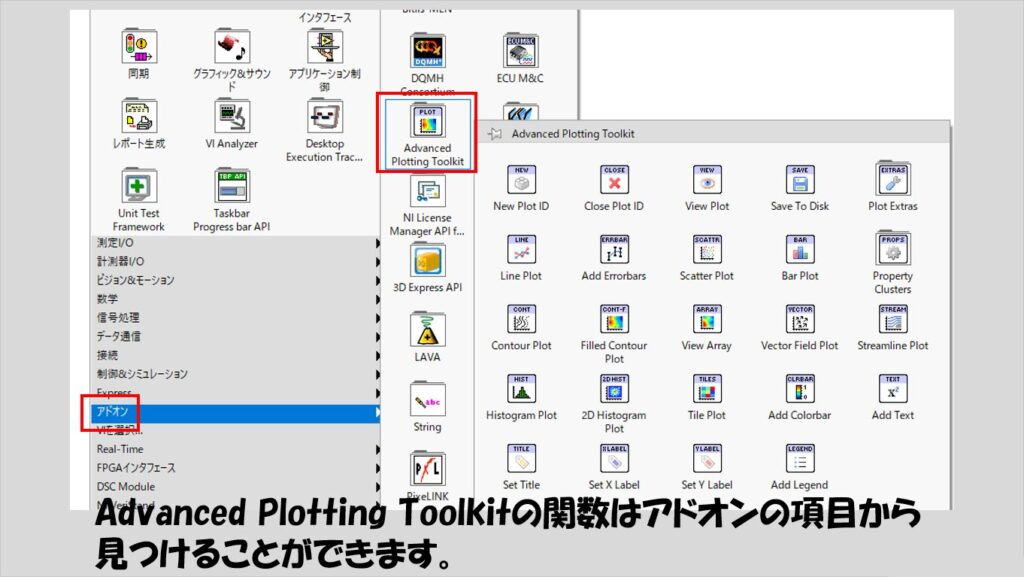Select the Add Colorbar function
This screenshot has width=1024, height=577.
click(800, 390)
